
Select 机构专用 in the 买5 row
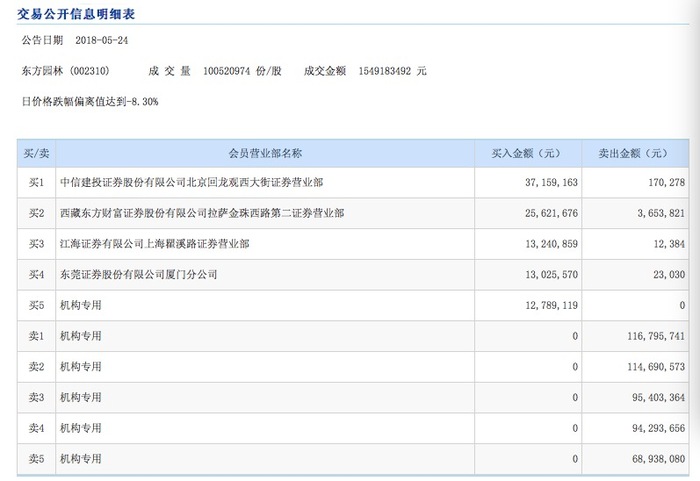pos(81,305)
